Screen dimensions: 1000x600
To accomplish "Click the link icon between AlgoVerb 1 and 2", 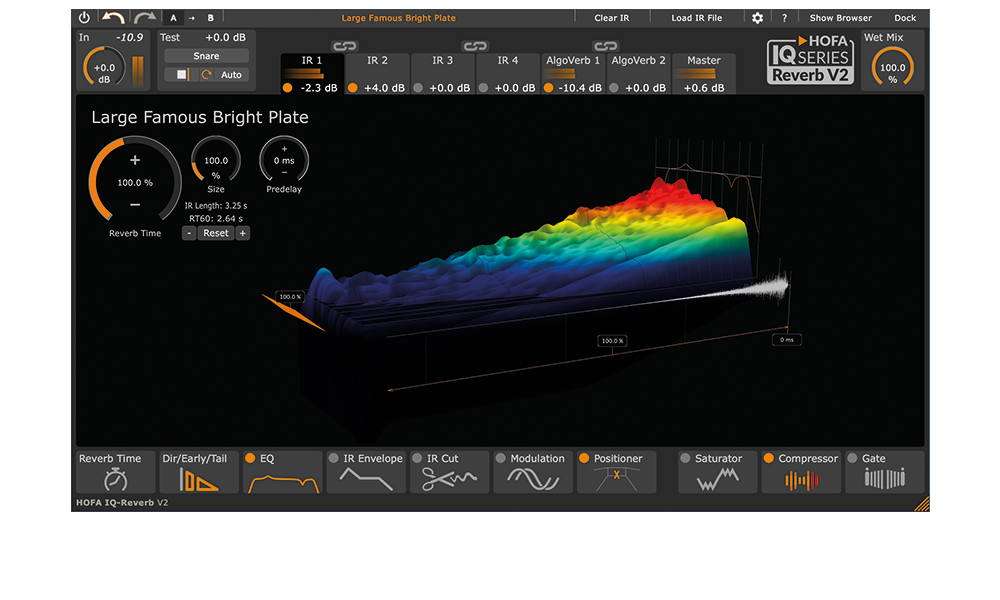I will pos(605,46).
